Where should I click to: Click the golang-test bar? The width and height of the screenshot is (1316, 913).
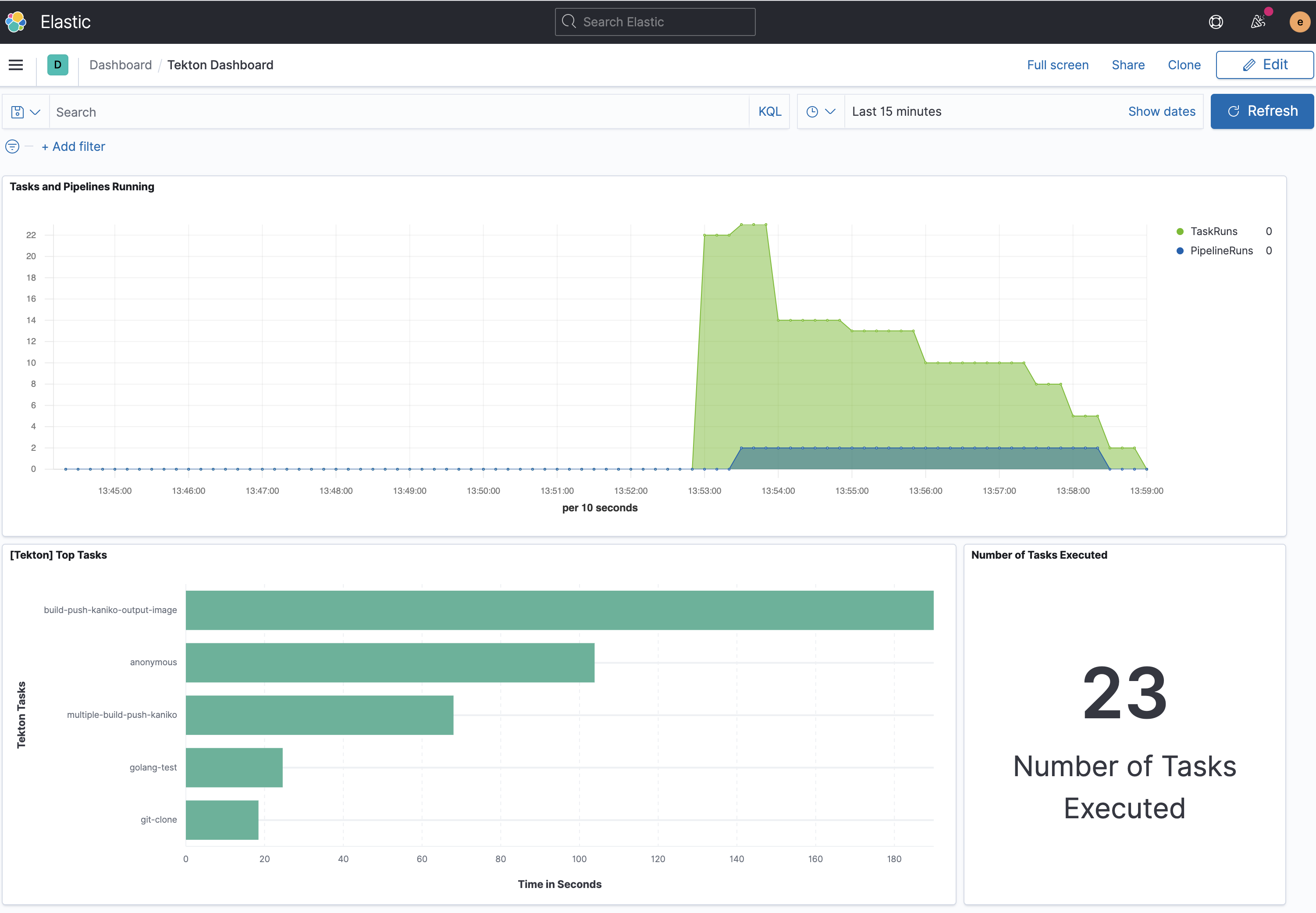[x=234, y=767]
